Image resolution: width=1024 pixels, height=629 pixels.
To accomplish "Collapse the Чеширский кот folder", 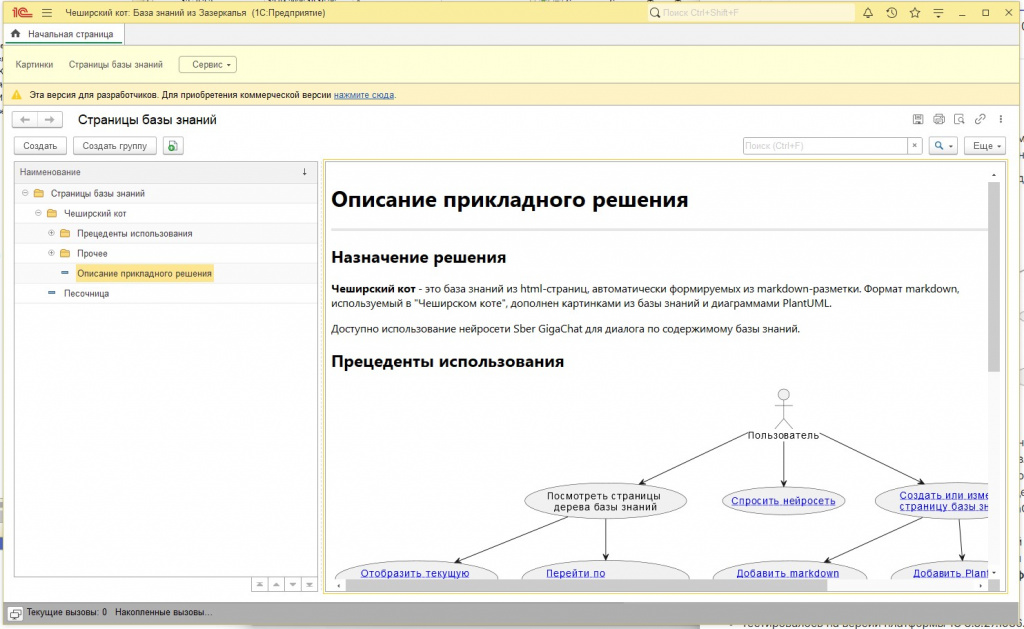I will [x=39, y=213].
